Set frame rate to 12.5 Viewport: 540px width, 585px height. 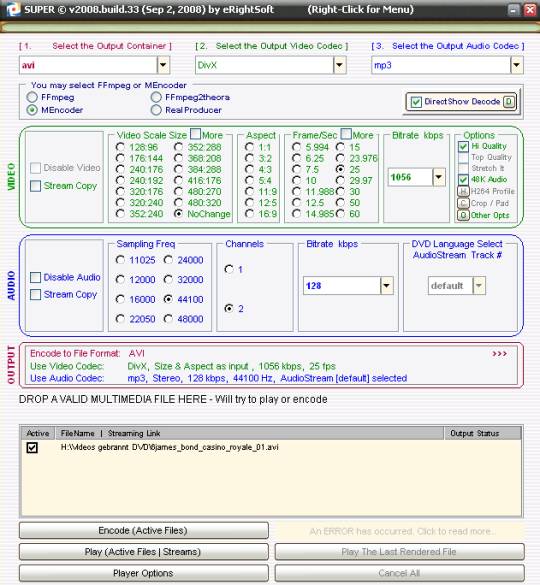pos(296,203)
